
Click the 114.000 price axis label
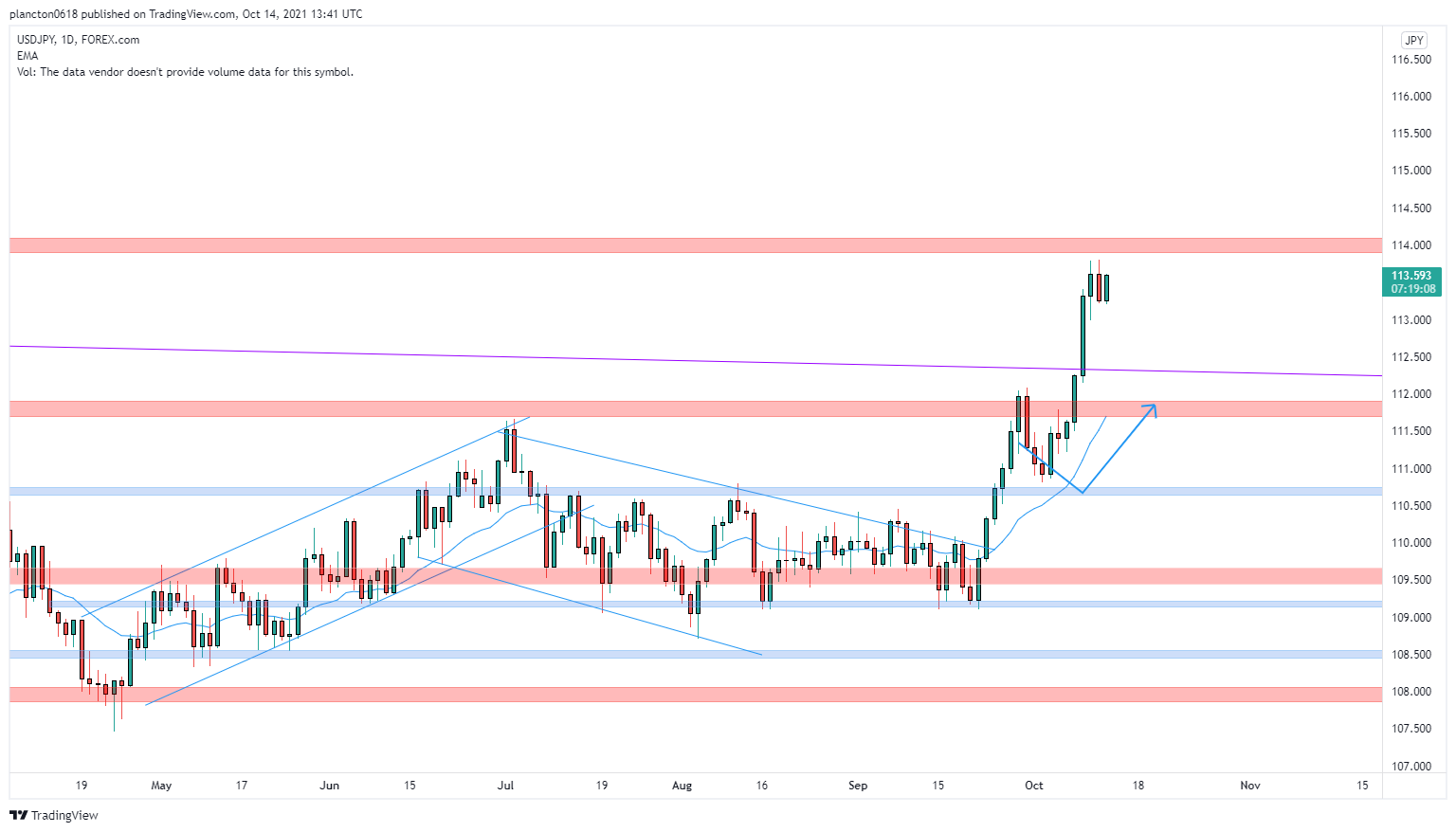[1410, 245]
